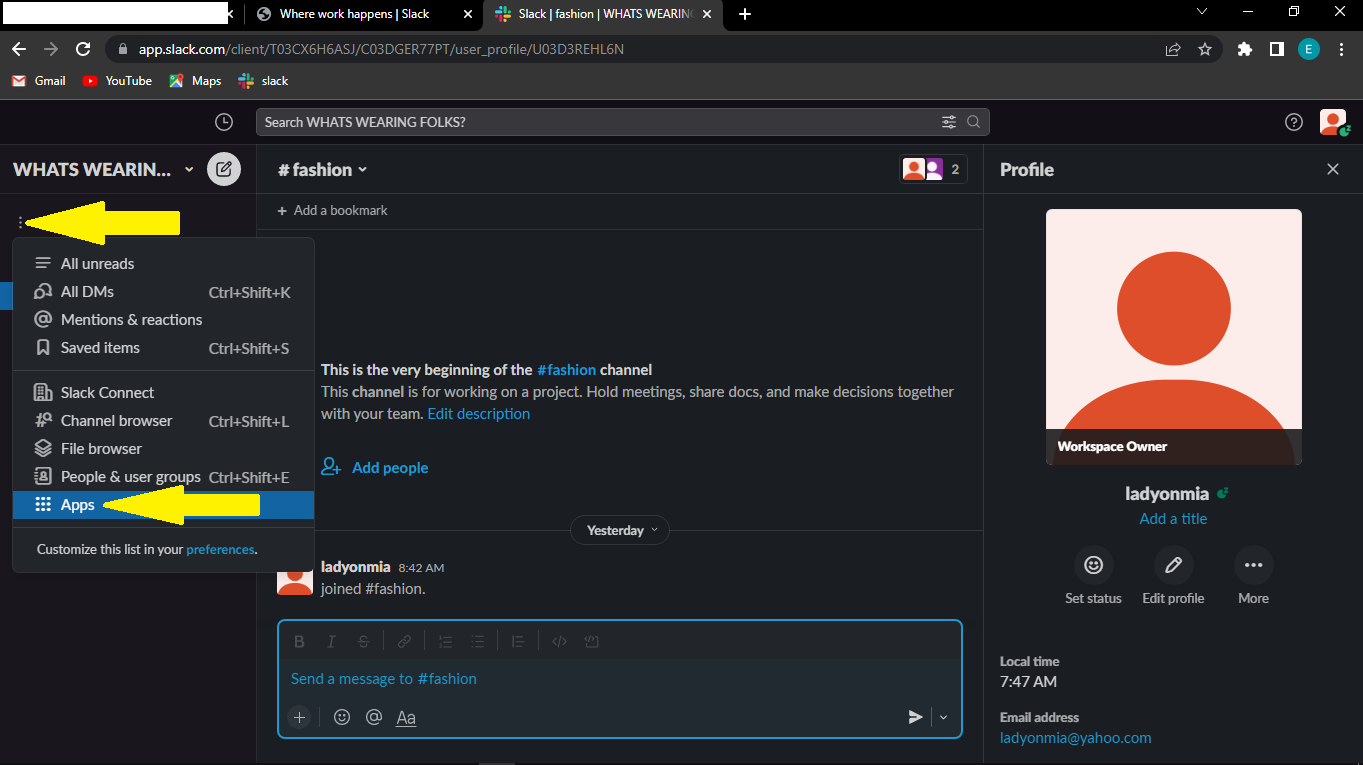Screen dimensions: 1363x765
Task: Click the search filter sliders icon
Action: click(x=949, y=122)
